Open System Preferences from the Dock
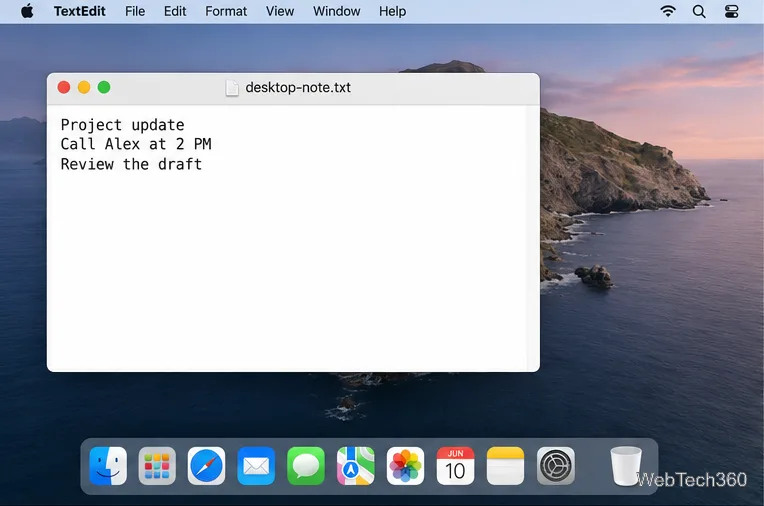 click(555, 466)
